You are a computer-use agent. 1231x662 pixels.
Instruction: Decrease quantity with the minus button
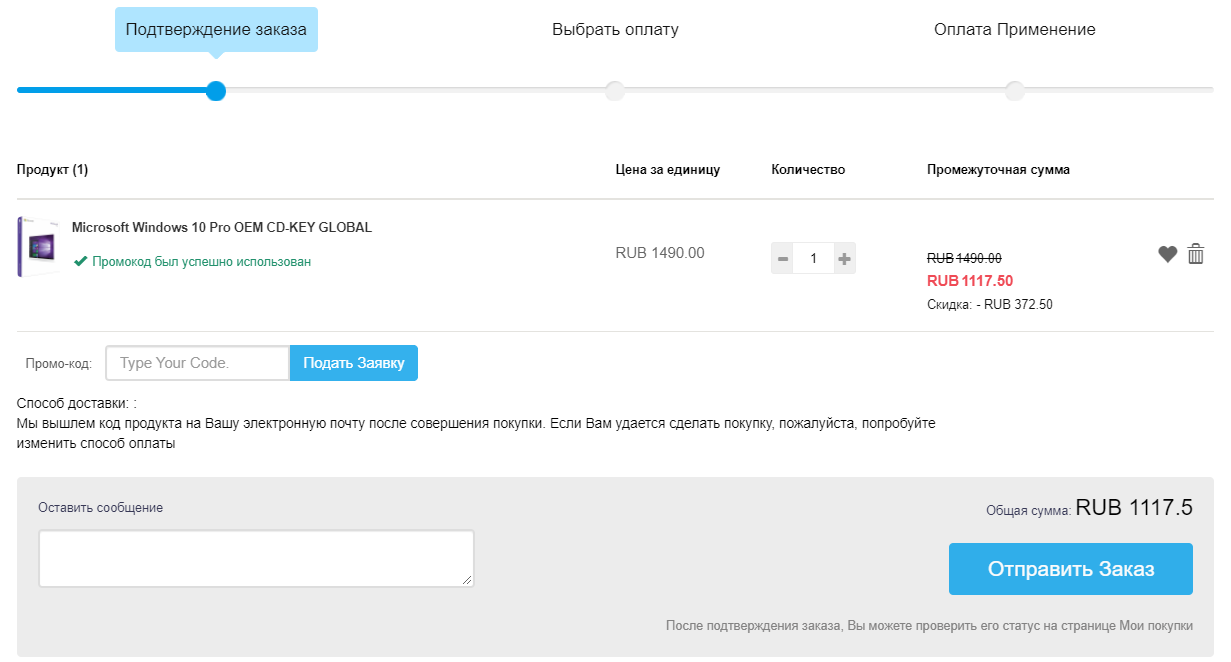[x=782, y=259]
